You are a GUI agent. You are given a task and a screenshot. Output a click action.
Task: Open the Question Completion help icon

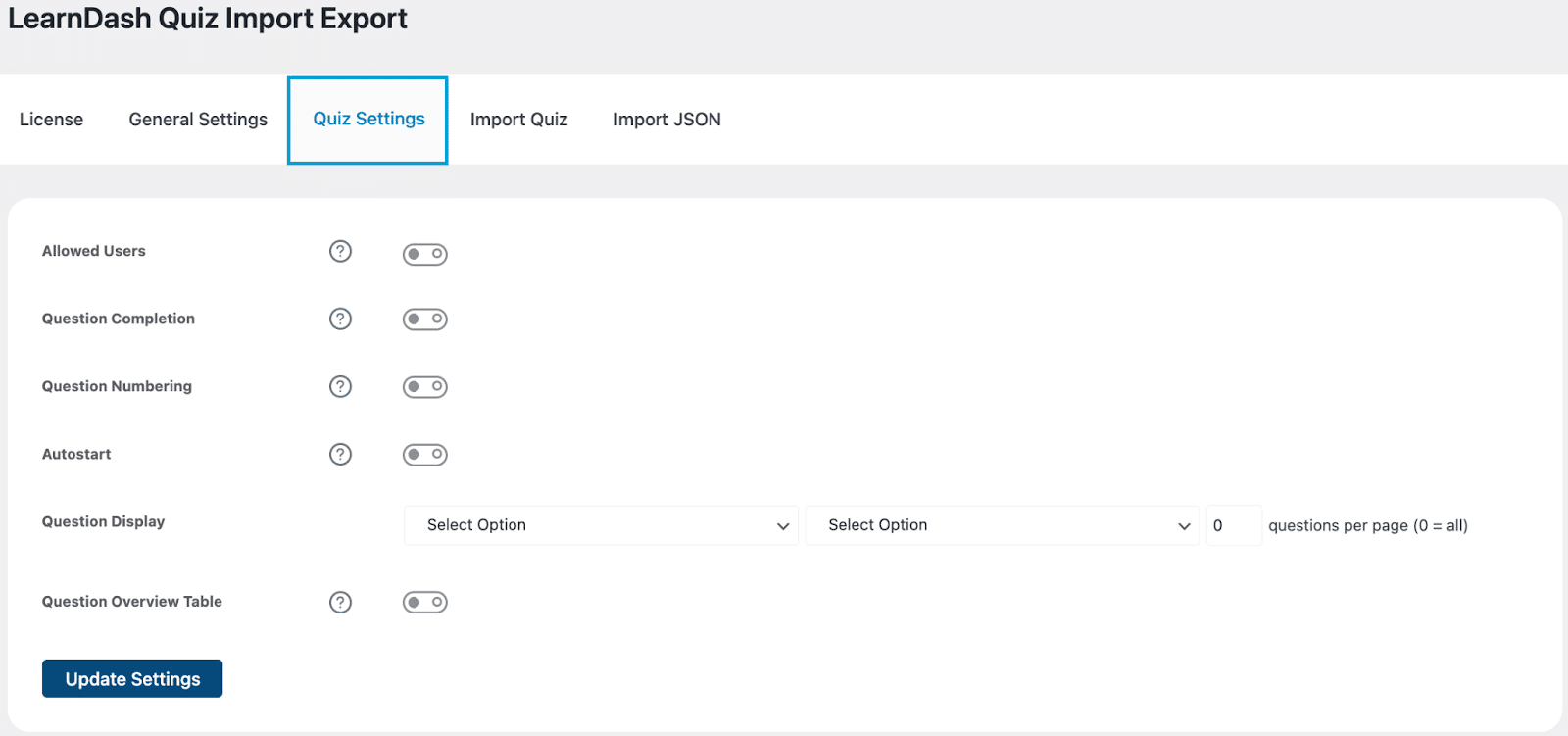click(340, 319)
